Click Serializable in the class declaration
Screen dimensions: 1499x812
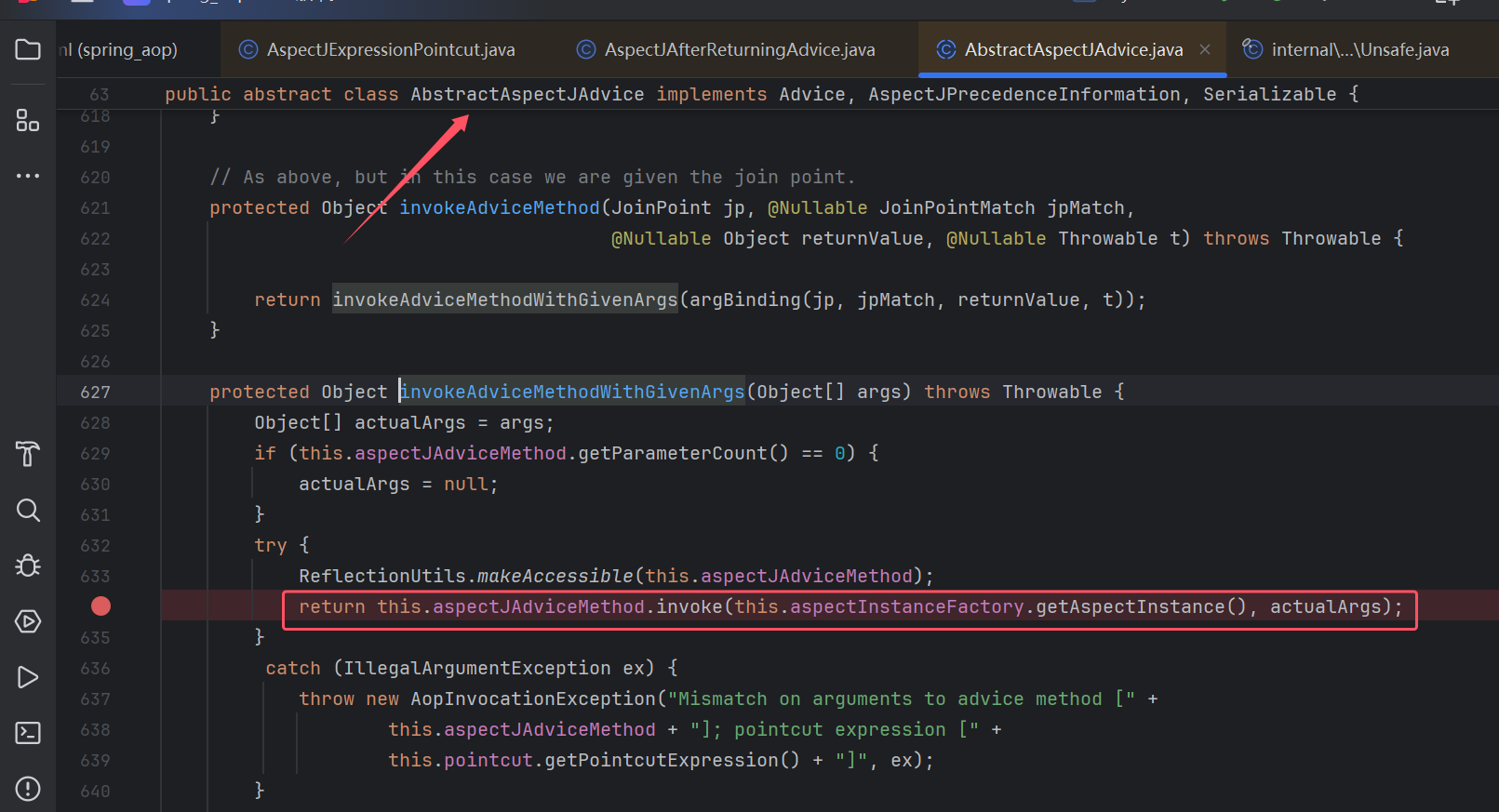point(1270,94)
